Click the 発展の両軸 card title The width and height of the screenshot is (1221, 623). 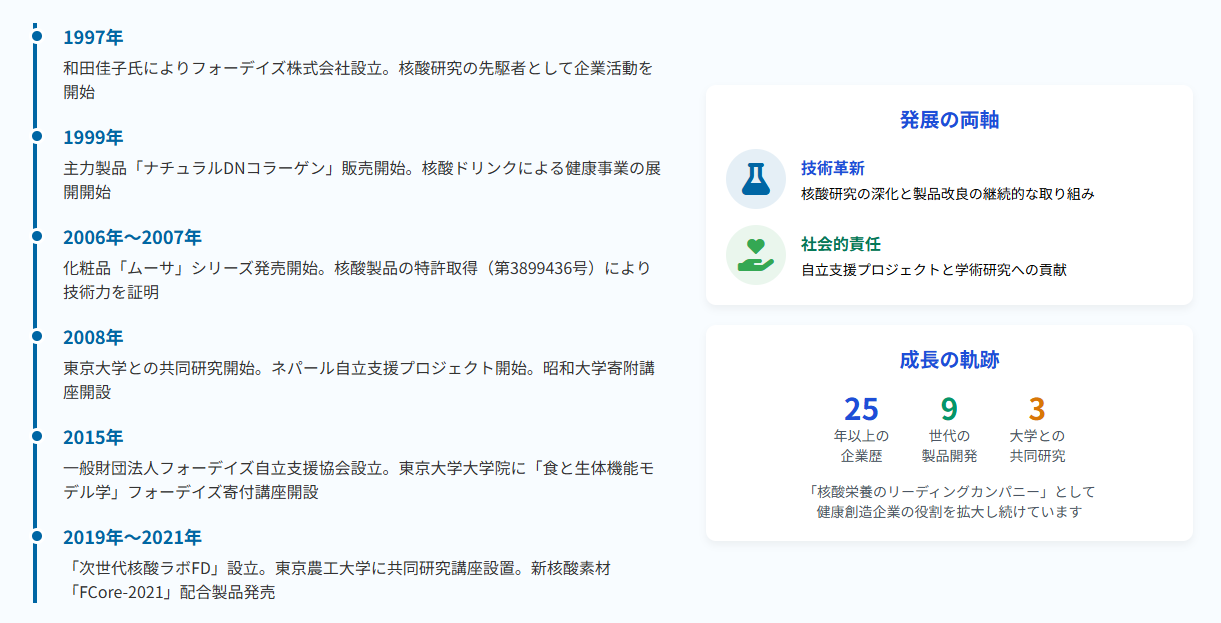[949, 120]
